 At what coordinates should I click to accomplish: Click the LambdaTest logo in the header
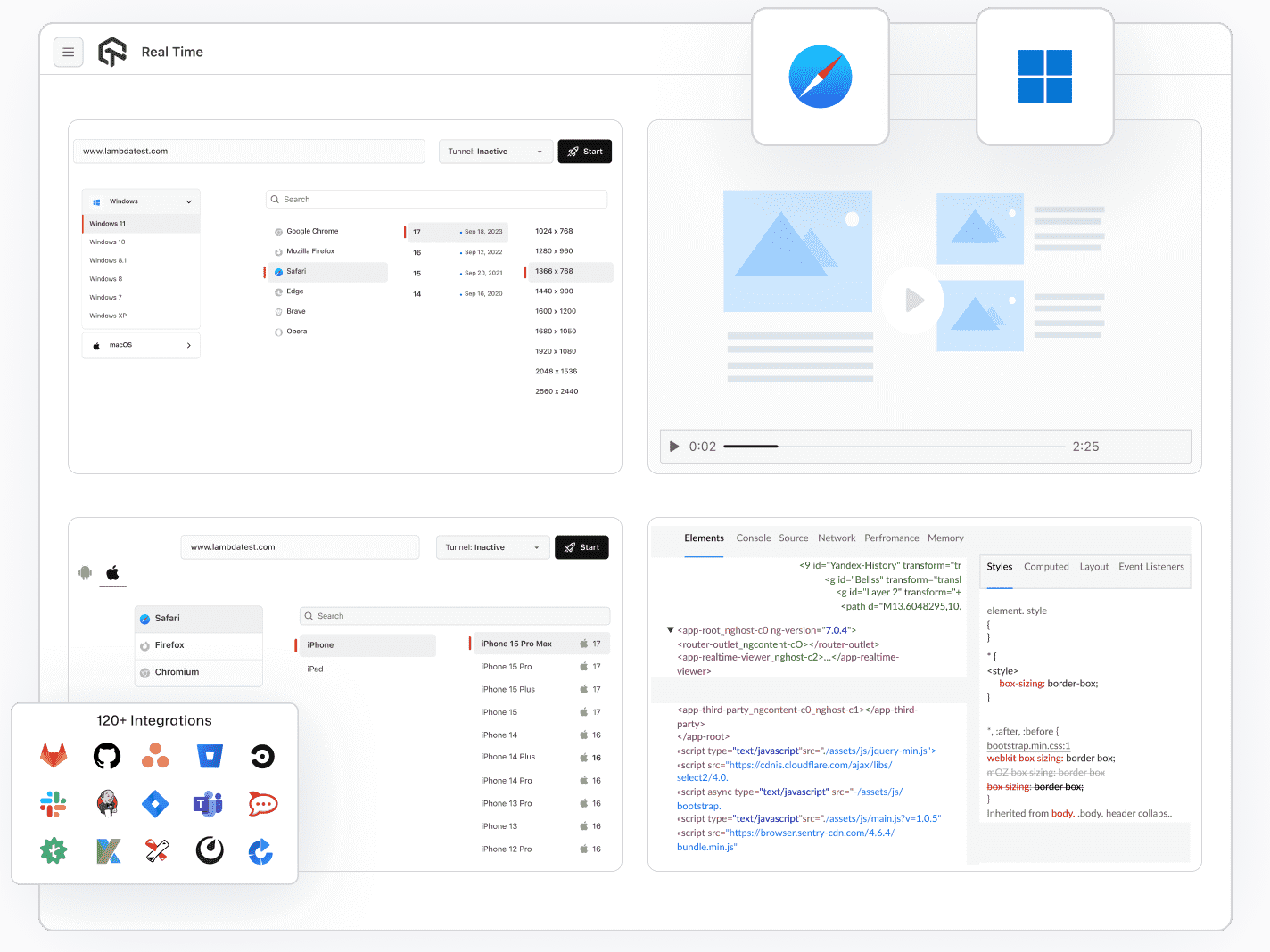[112, 52]
